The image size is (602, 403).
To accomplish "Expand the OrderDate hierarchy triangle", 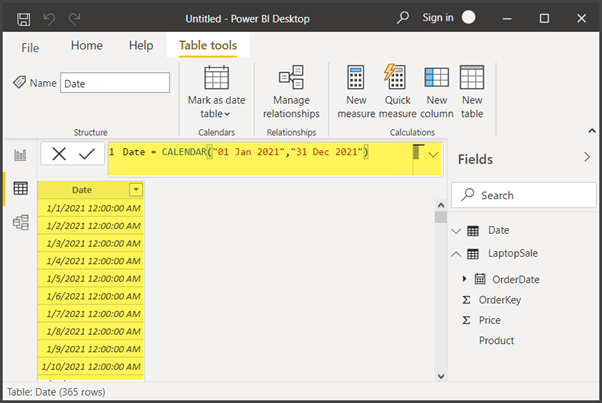I will point(465,279).
